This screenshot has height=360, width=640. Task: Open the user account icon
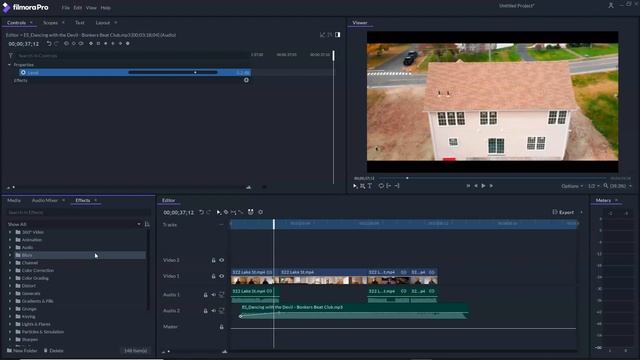611,5
